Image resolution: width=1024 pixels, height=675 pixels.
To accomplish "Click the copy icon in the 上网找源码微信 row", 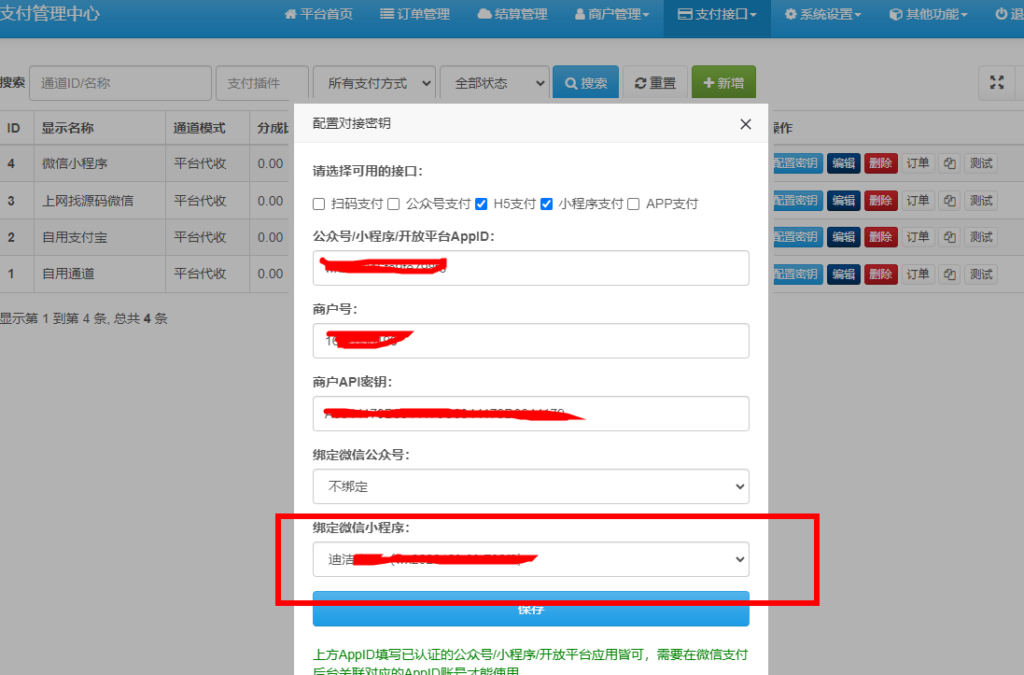I will pyautogui.click(x=948, y=200).
